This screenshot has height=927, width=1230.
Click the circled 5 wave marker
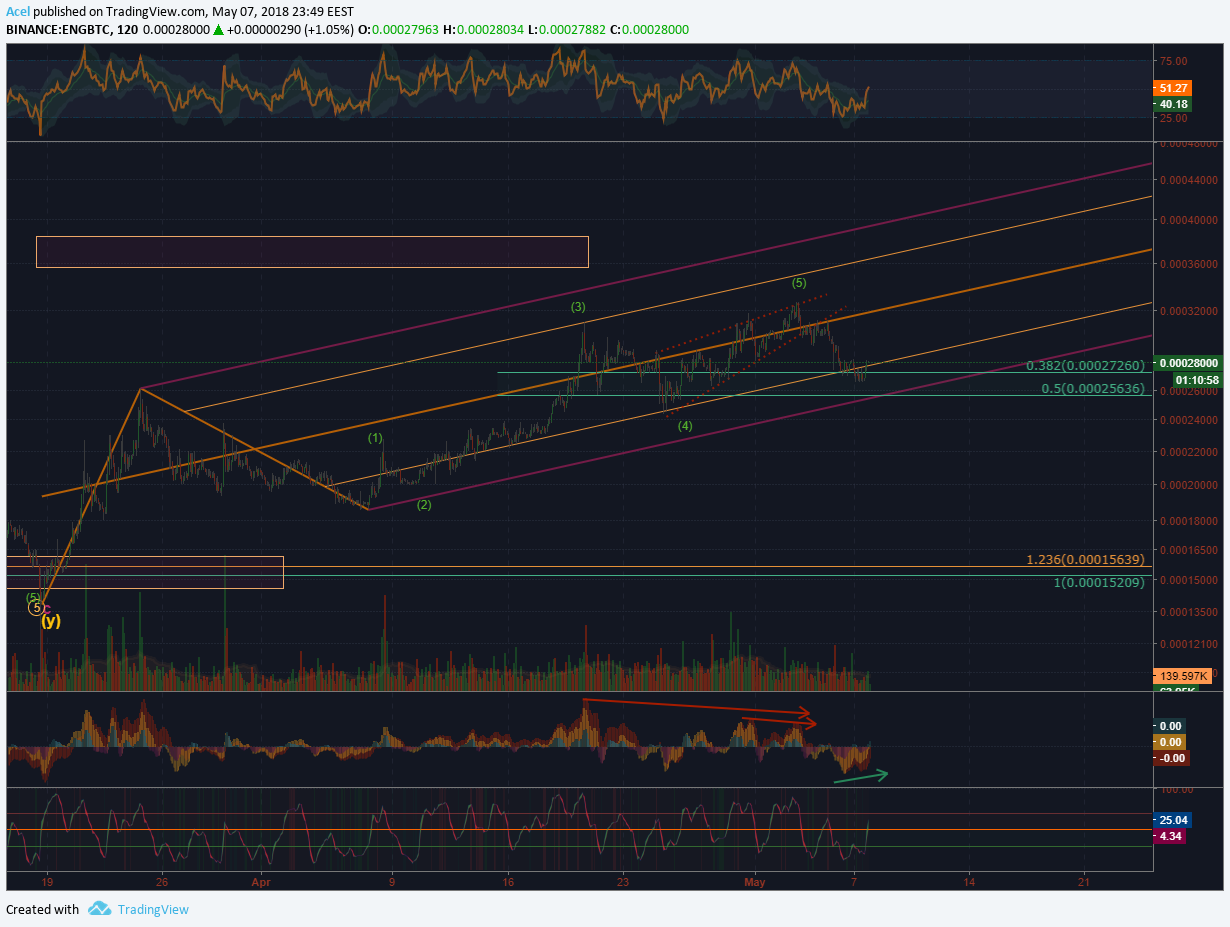tap(36, 607)
